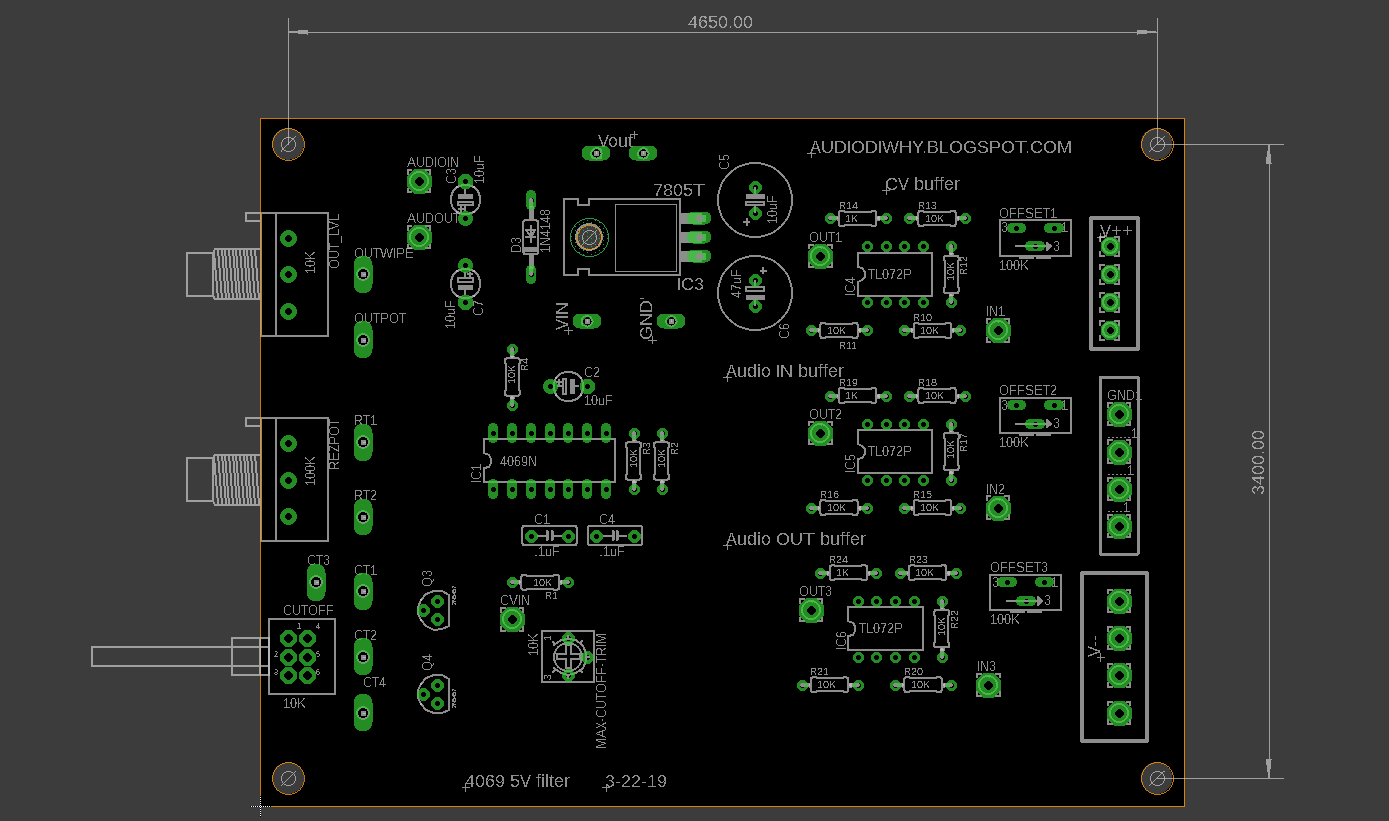Image resolution: width=1389 pixels, height=821 pixels.
Task: Click the AUDIOIN square pad
Action: [418, 180]
